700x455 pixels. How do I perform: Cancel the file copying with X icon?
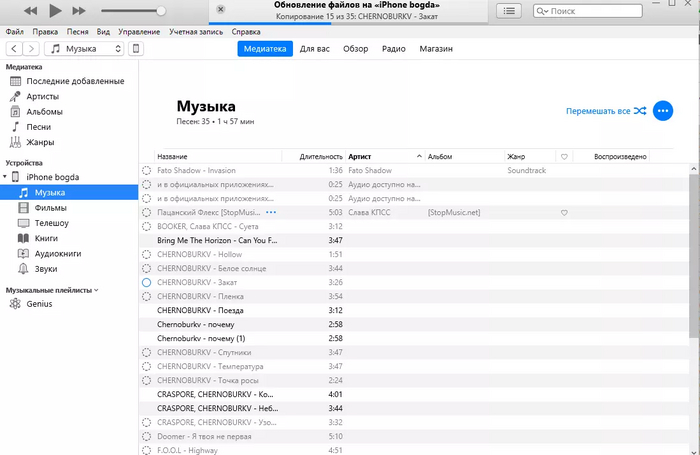click(x=221, y=10)
